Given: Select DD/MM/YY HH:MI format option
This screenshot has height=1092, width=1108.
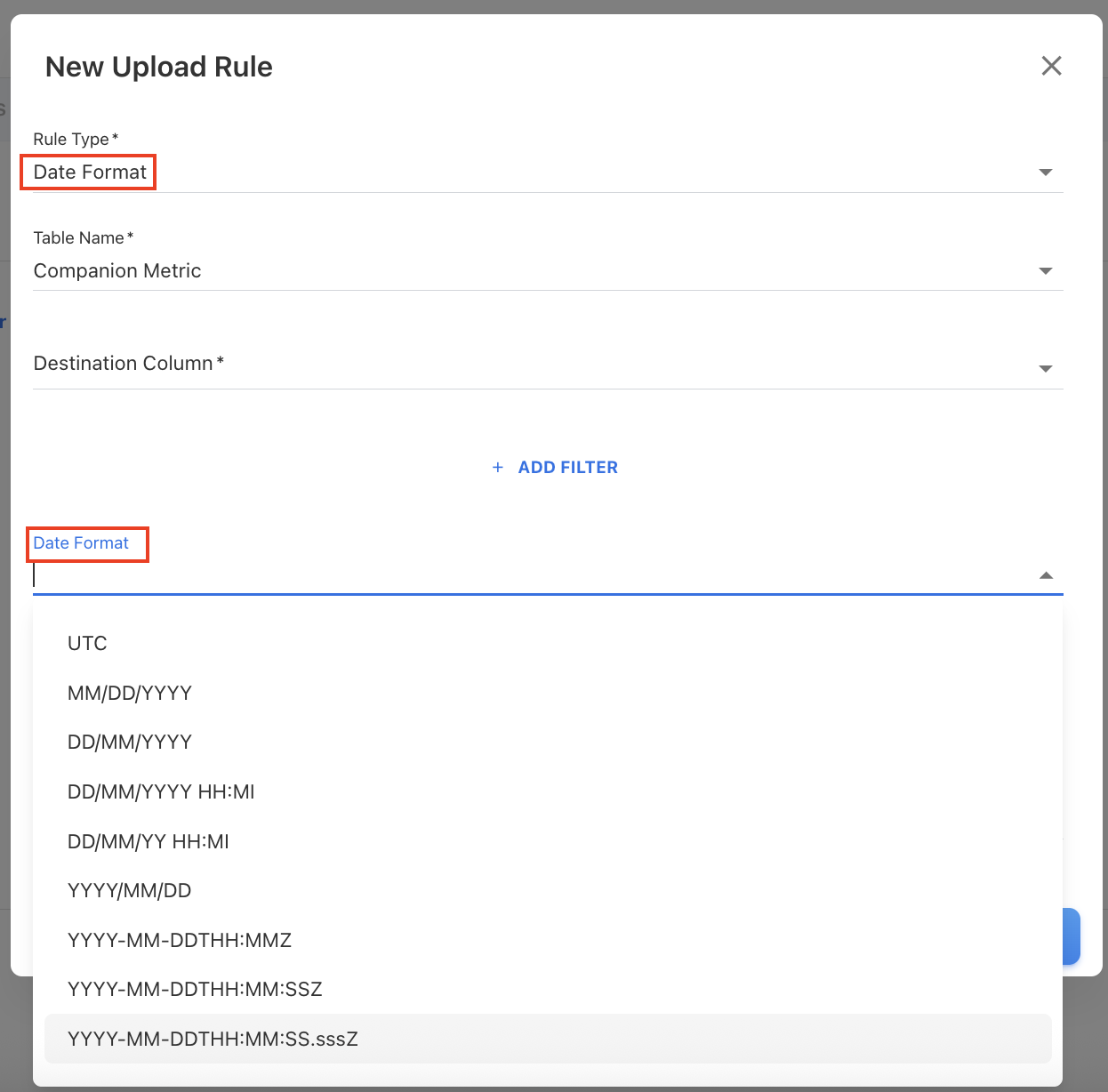Looking at the screenshot, I should pyautogui.click(x=149, y=841).
